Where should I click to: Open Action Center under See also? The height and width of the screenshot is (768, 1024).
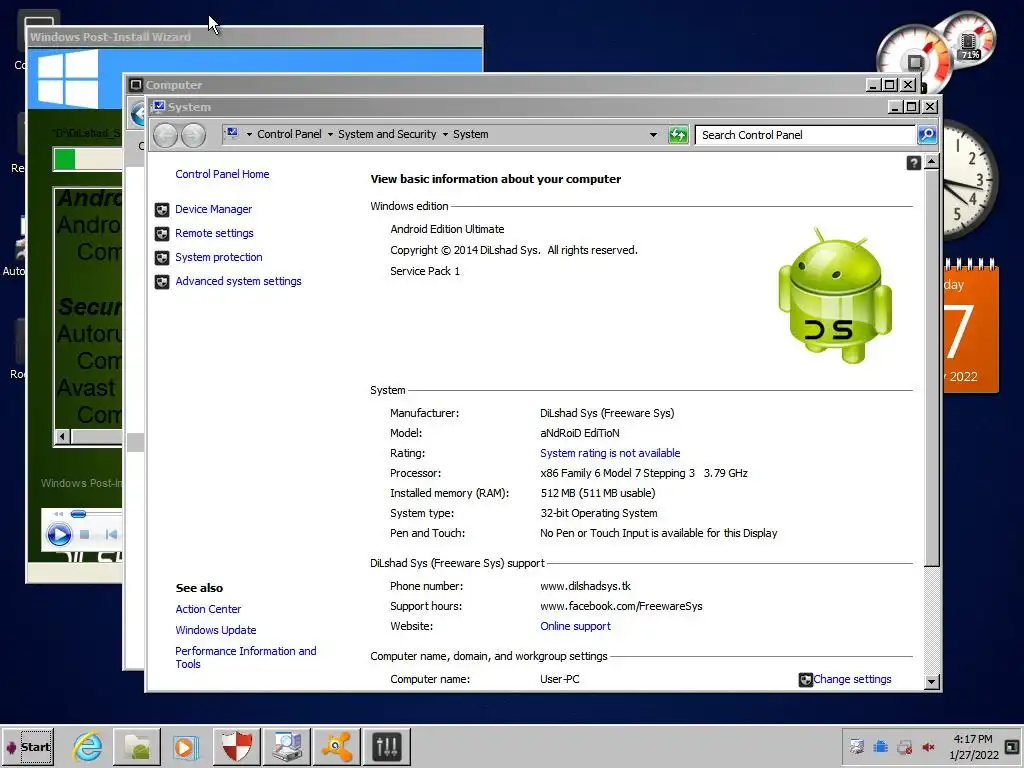coord(208,609)
